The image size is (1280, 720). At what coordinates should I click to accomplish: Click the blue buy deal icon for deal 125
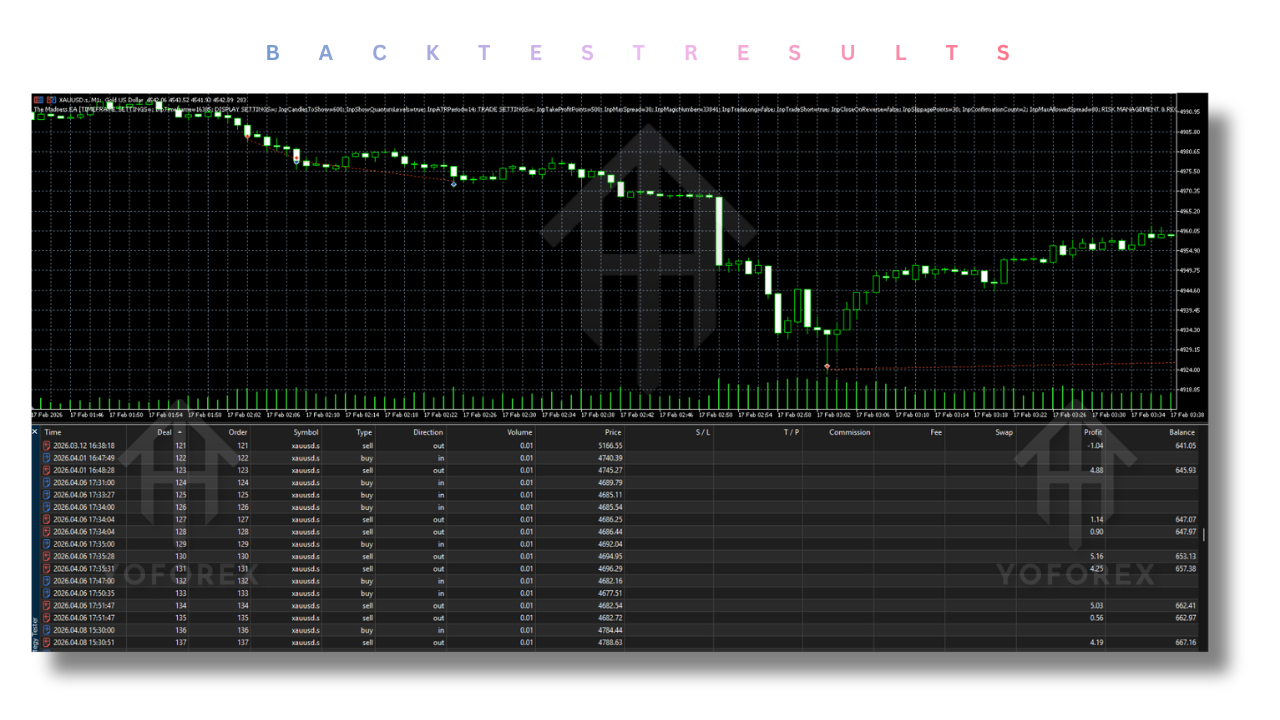tap(46, 495)
